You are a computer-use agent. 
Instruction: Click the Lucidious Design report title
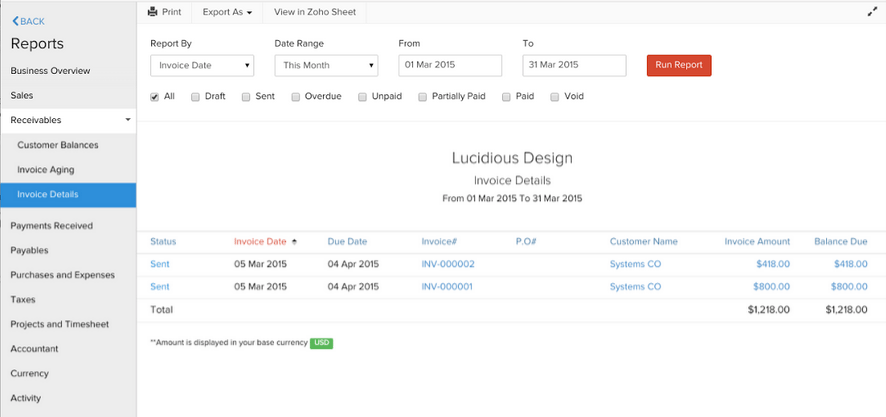point(512,158)
